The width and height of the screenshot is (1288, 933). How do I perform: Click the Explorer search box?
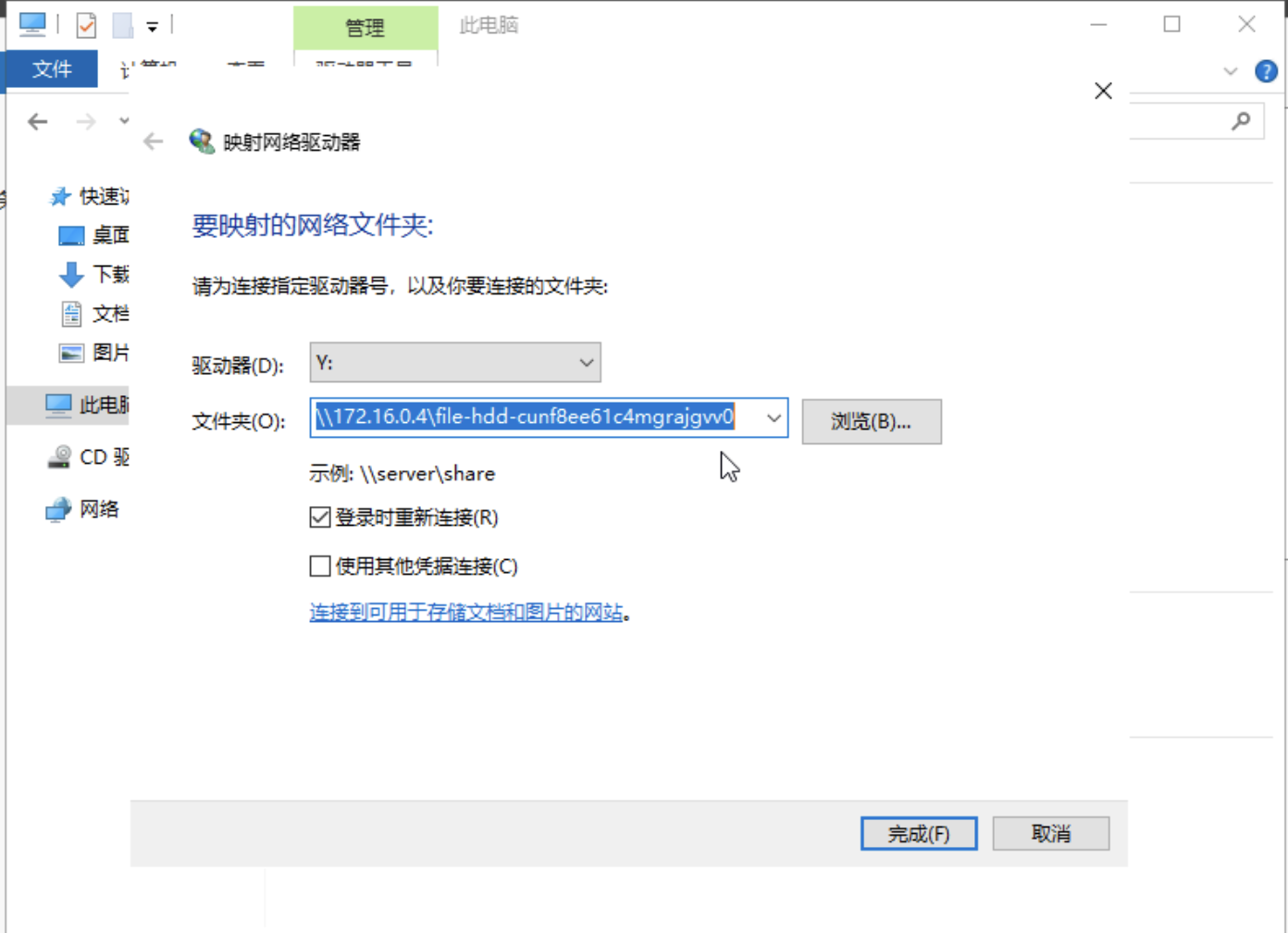point(1197,120)
